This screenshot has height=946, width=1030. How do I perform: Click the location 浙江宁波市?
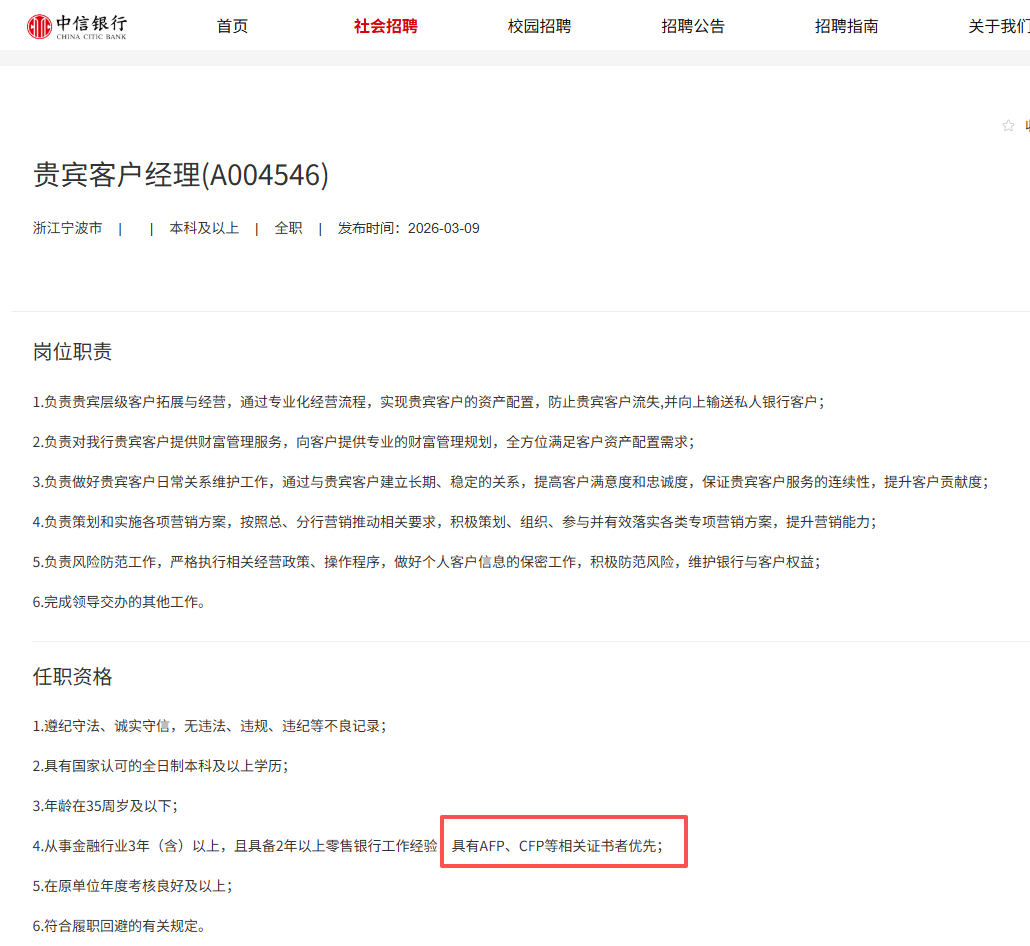(68, 228)
